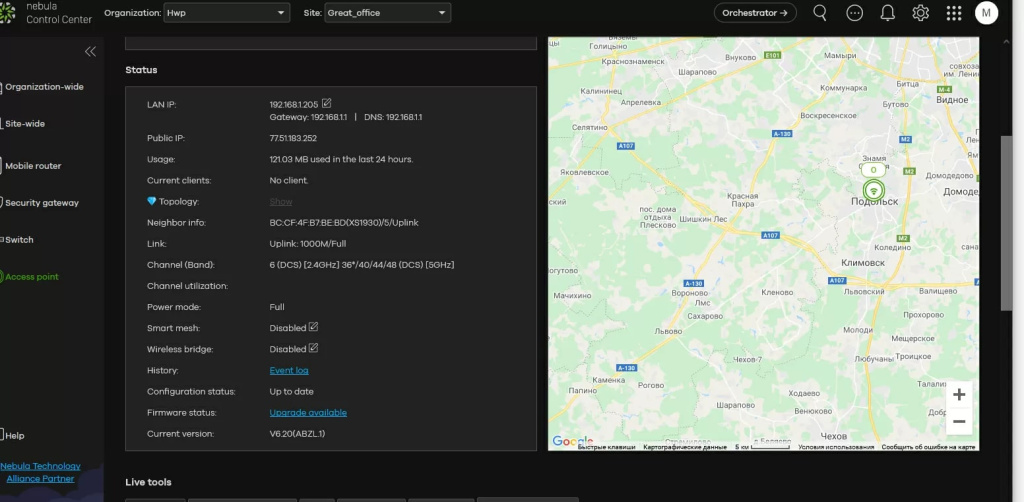Open the apps grid launcher icon
This screenshot has height=502, width=1024.
953,13
